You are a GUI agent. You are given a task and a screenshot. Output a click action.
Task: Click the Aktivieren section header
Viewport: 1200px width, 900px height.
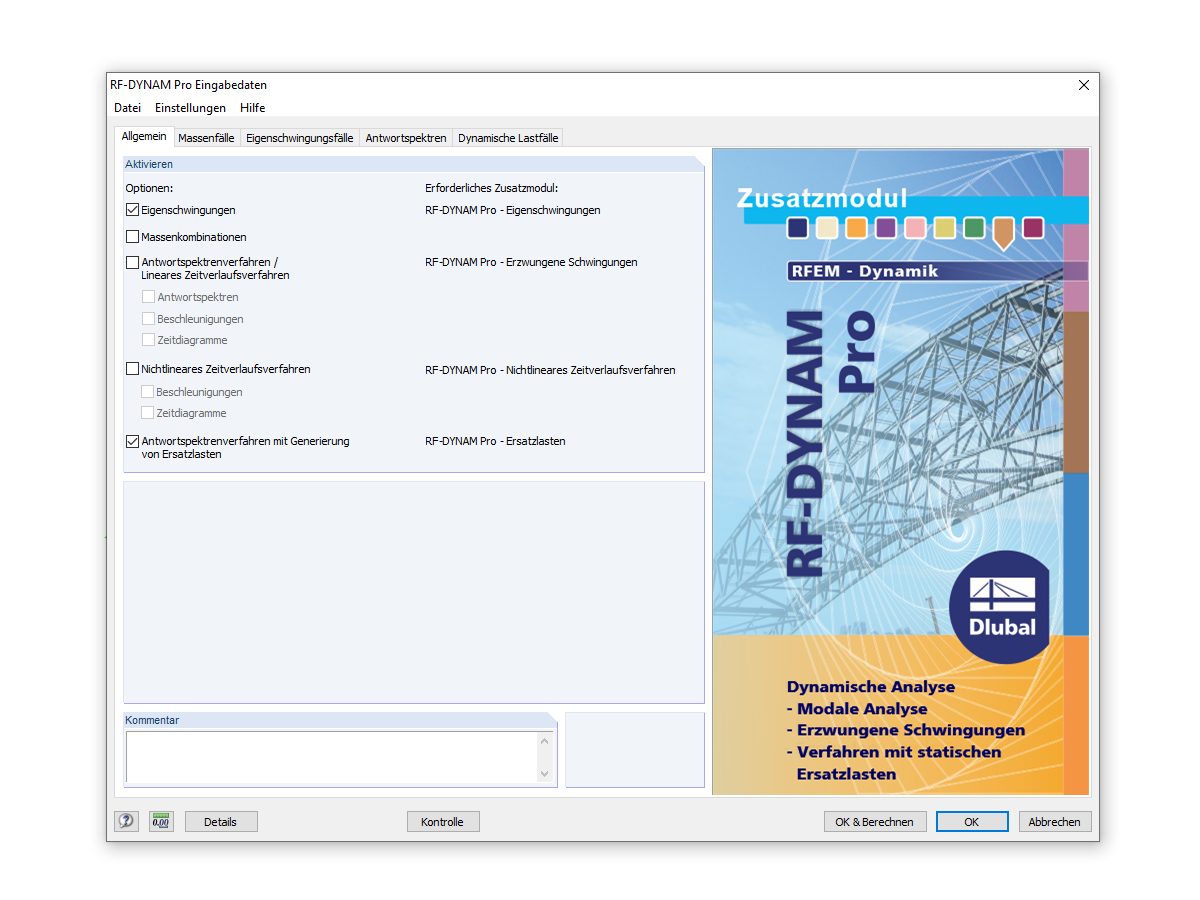414,164
